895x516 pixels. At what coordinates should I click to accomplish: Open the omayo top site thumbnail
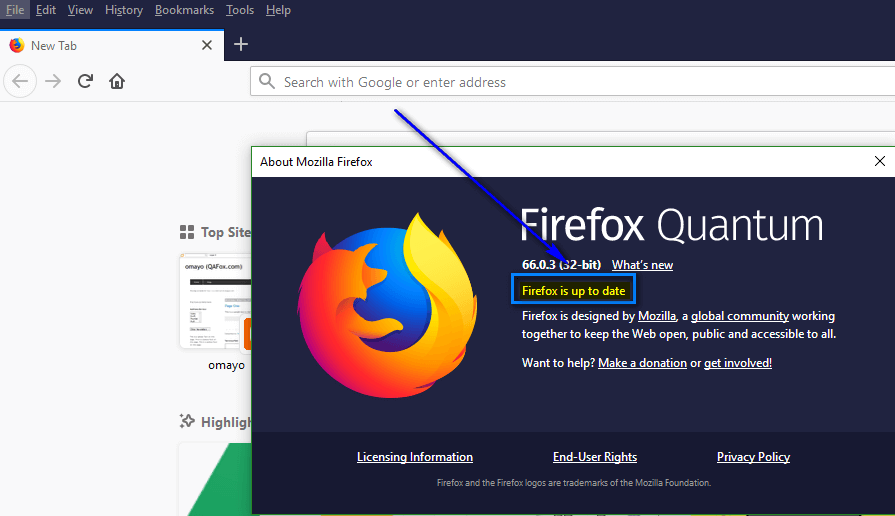coord(215,301)
